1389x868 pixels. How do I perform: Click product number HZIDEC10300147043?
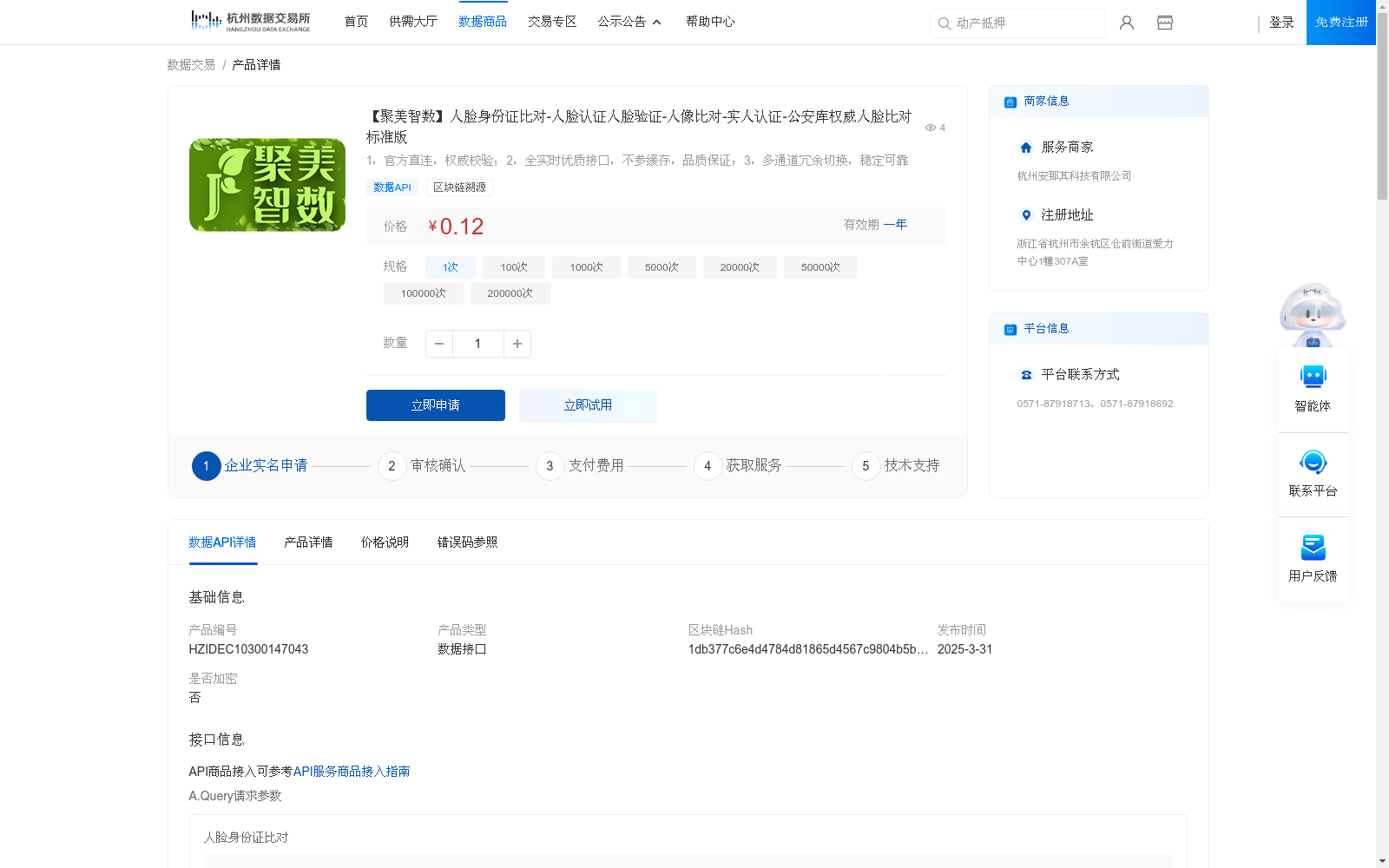(248, 649)
